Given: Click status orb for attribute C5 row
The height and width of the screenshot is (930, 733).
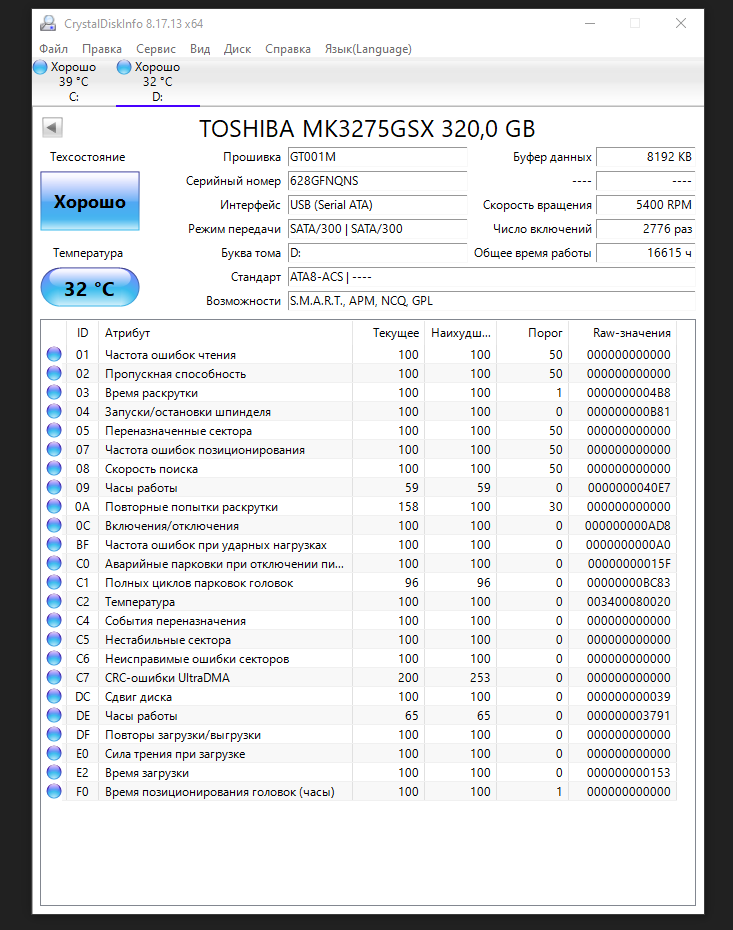Looking at the screenshot, I should 54,639.
